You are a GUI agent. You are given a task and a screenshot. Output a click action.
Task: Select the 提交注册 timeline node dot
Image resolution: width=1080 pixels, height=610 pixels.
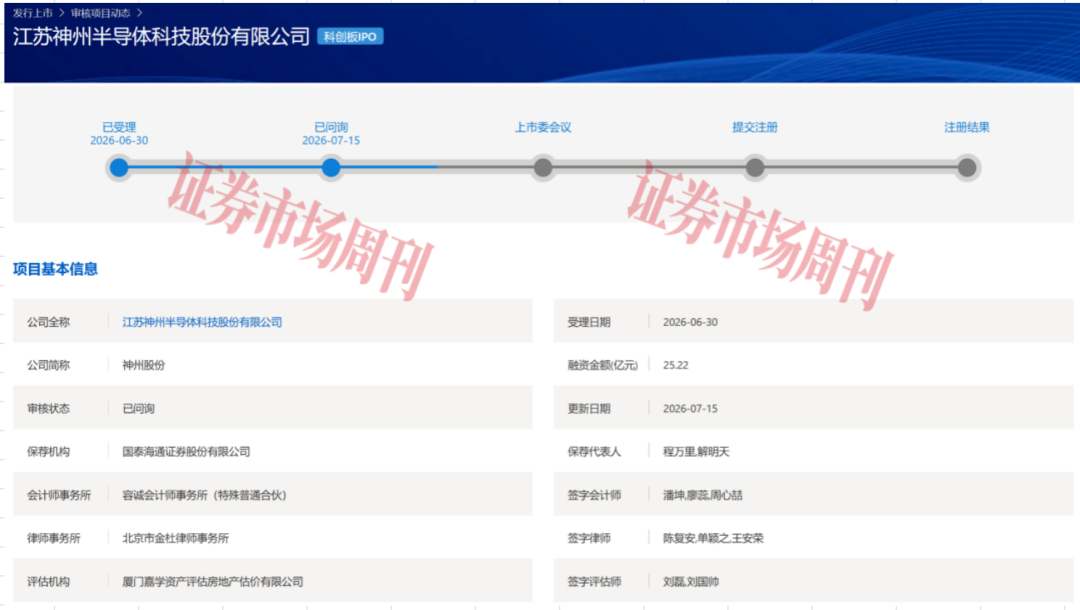[x=755, y=167]
